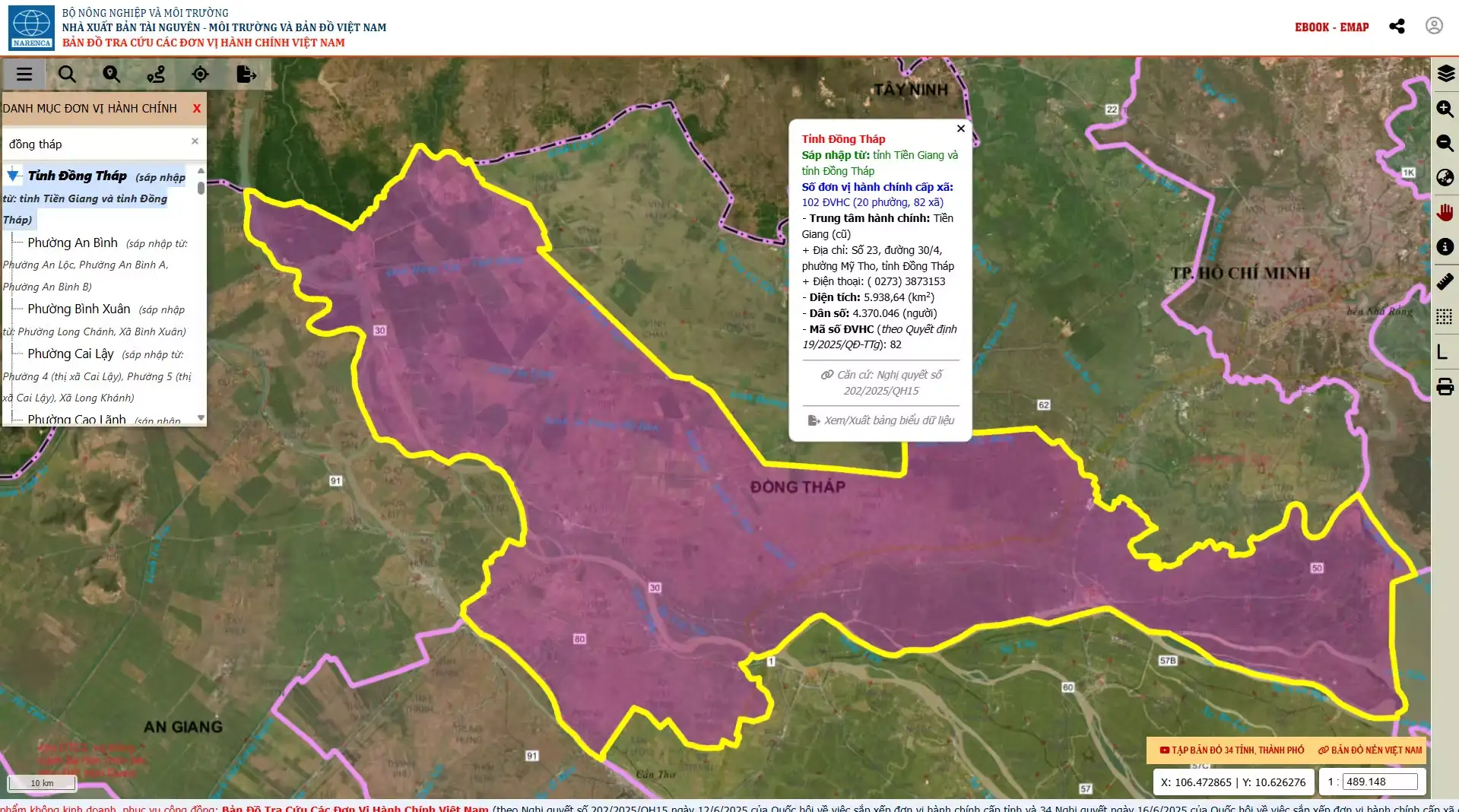Screen dimensions: 1459x812
Task: Select Phường An Bình in the list
Action: (x=72, y=243)
